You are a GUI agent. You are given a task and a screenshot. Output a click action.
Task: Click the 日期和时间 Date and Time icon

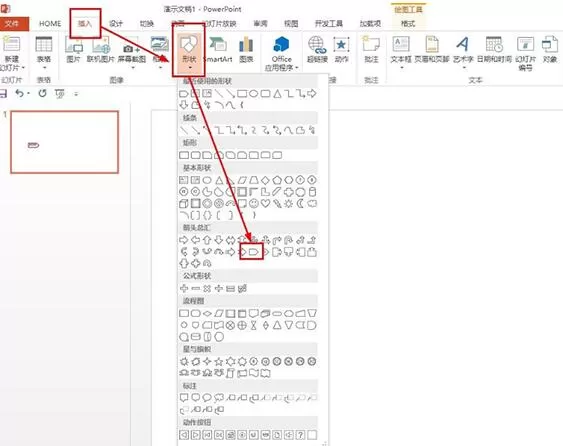(x=494, y=45)
